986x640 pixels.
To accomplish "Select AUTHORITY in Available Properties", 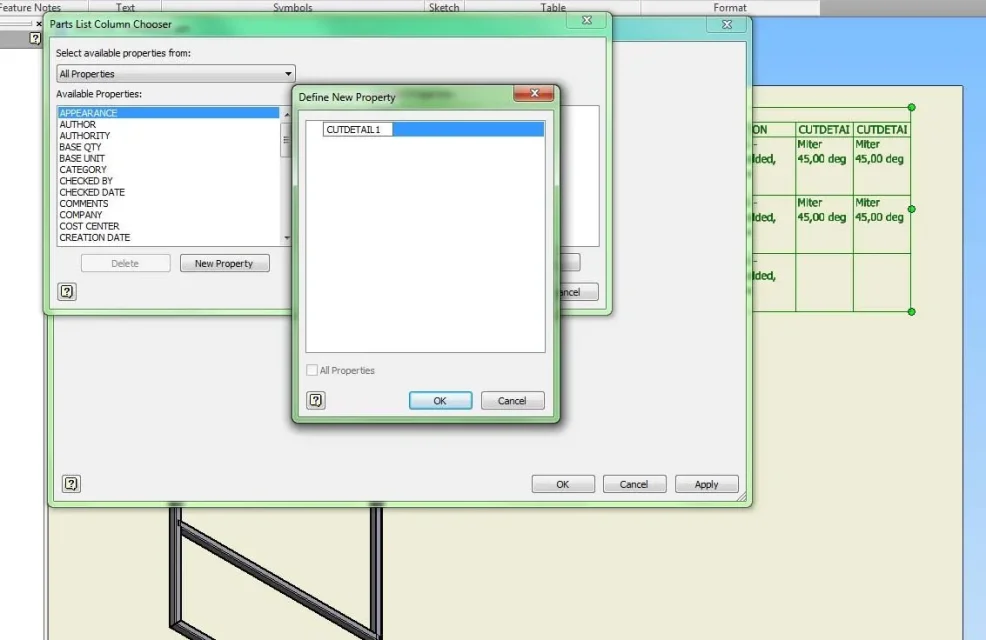I will click(169, 136).
